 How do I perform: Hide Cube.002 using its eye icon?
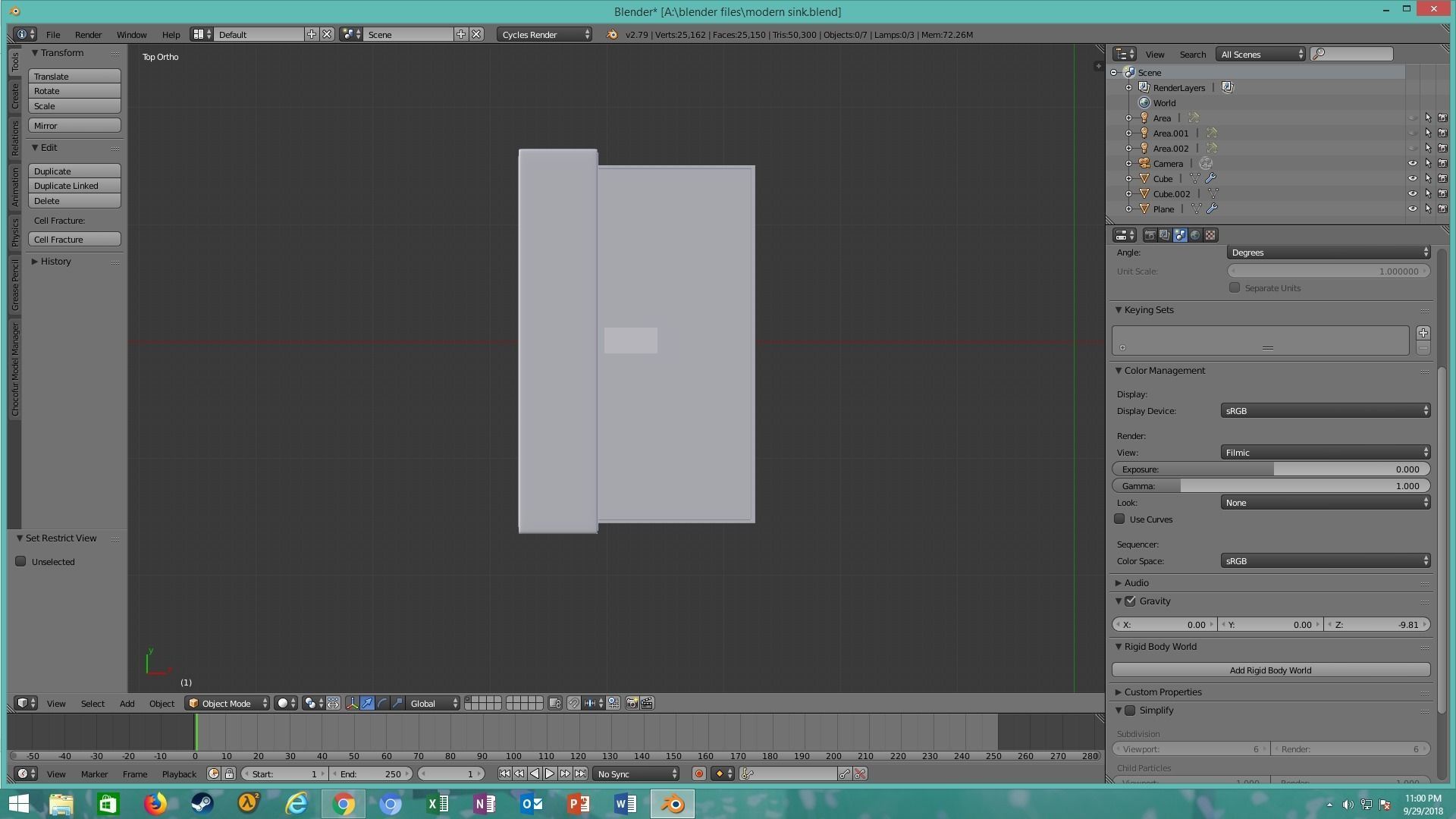(1412, 194)
